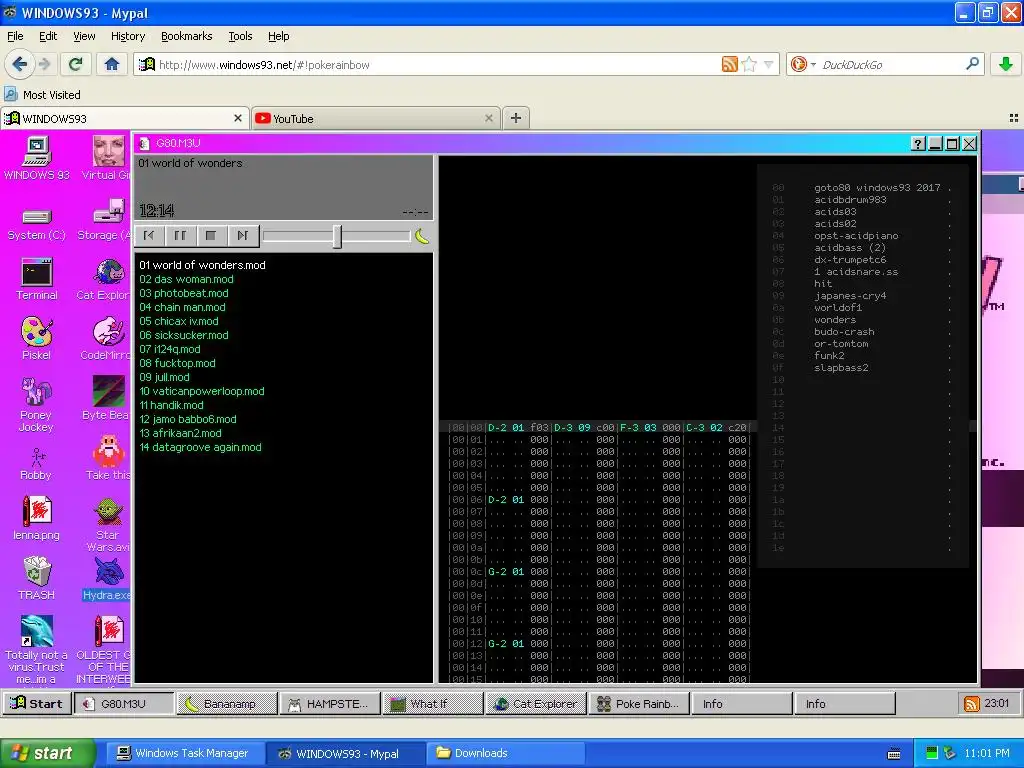This screenshot has height=768, width=1024.
Task: Open a new browser tab
Action: pos(515,118)
